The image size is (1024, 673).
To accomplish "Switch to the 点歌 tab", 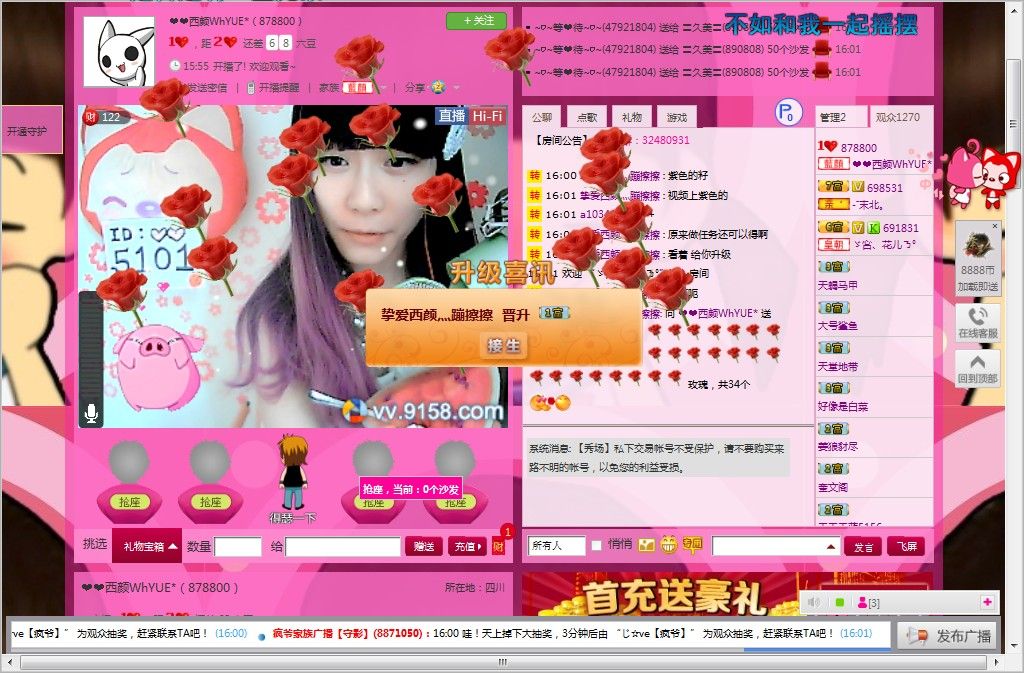I will pos(586,117).
